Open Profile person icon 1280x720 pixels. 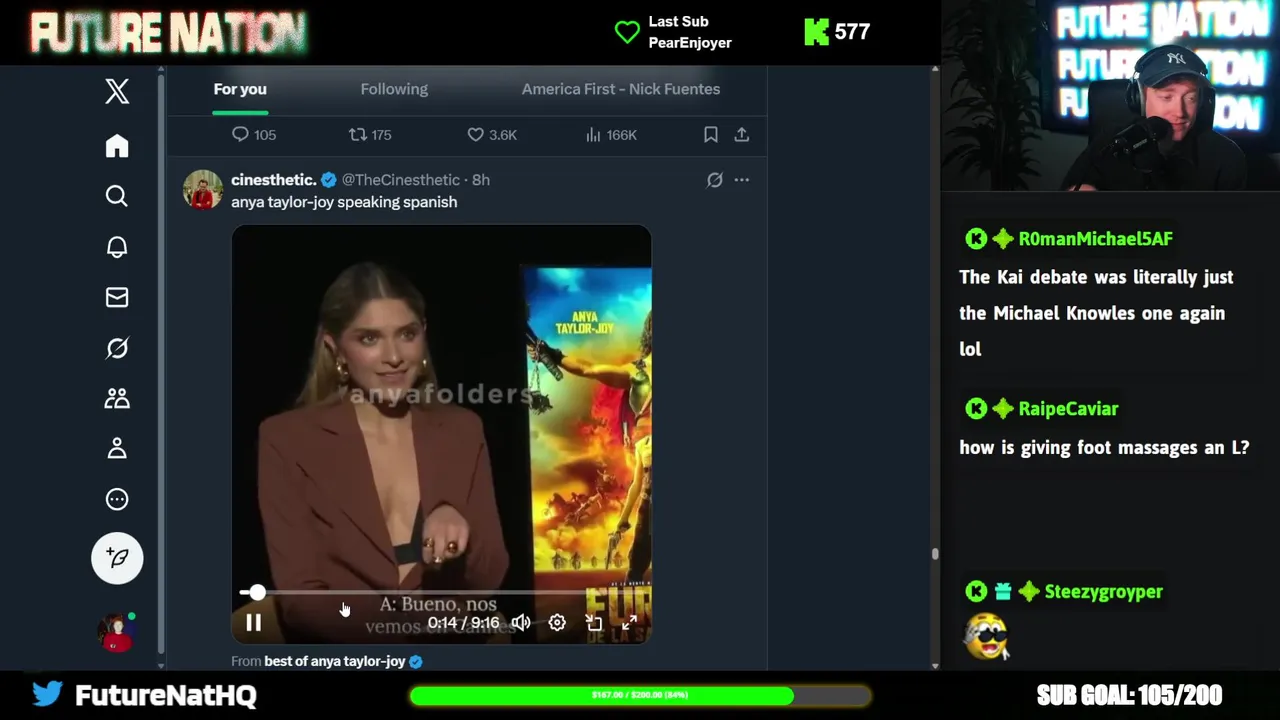click(x=117, y=448)
